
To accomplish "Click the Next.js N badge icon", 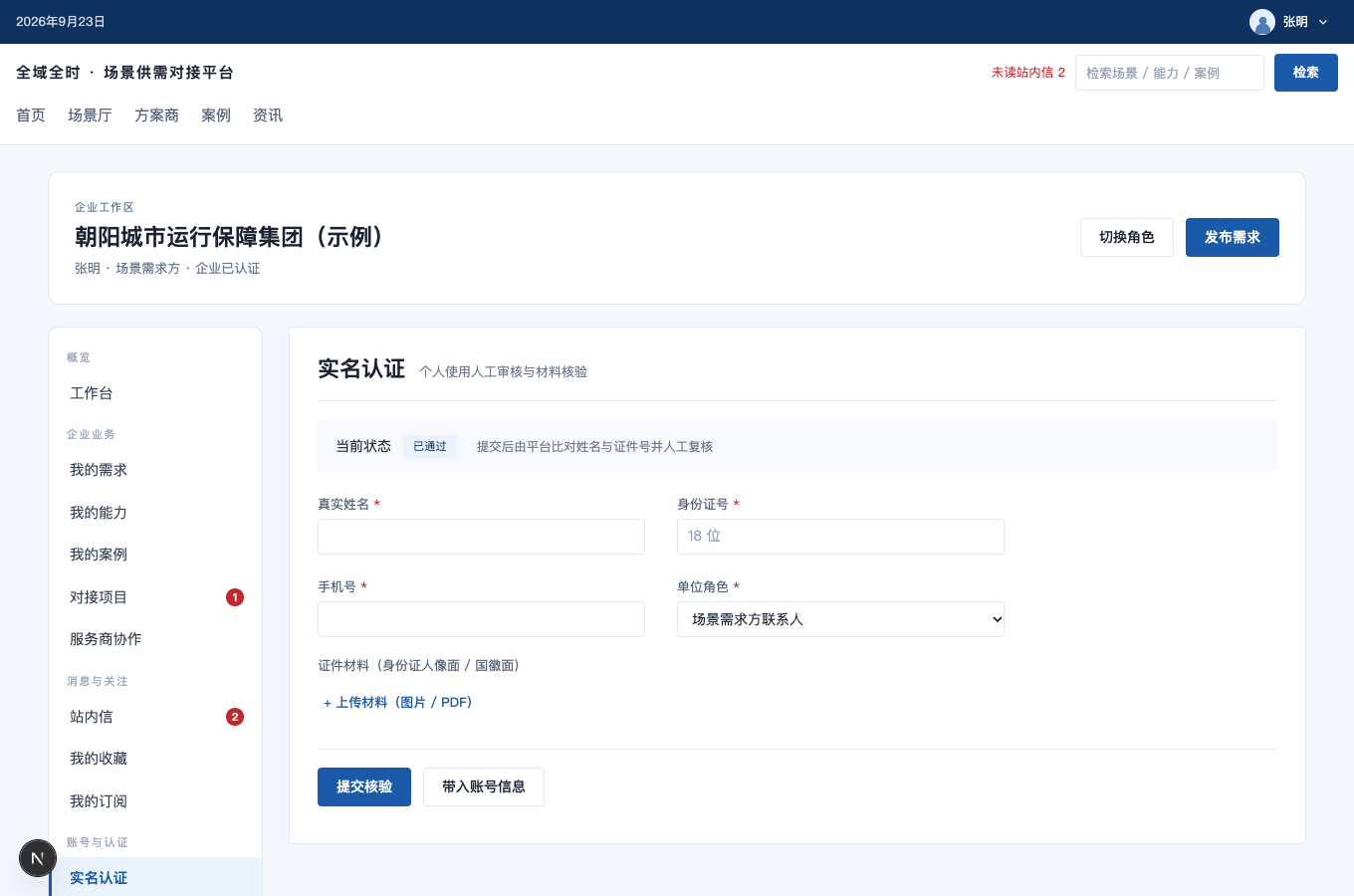I will coord(38,858).
